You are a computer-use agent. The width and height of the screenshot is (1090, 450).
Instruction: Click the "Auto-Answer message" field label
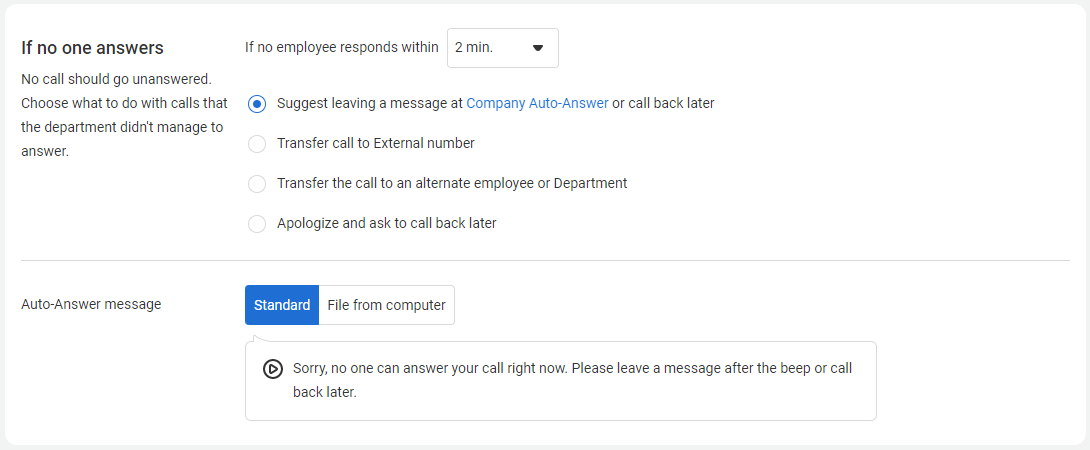click(x=91, y=305)
